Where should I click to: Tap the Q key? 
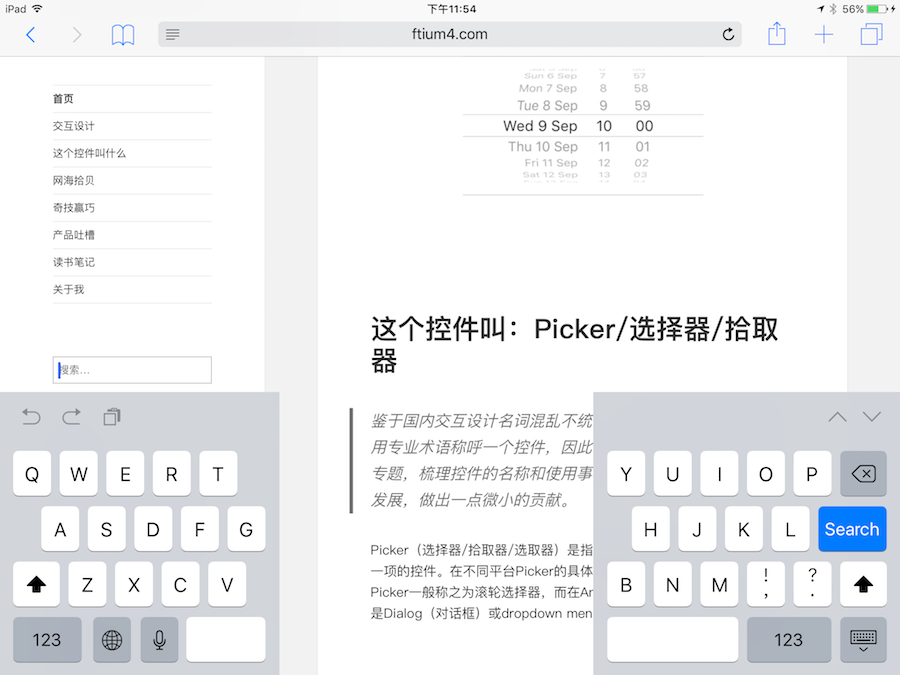[x=32, y=474]
